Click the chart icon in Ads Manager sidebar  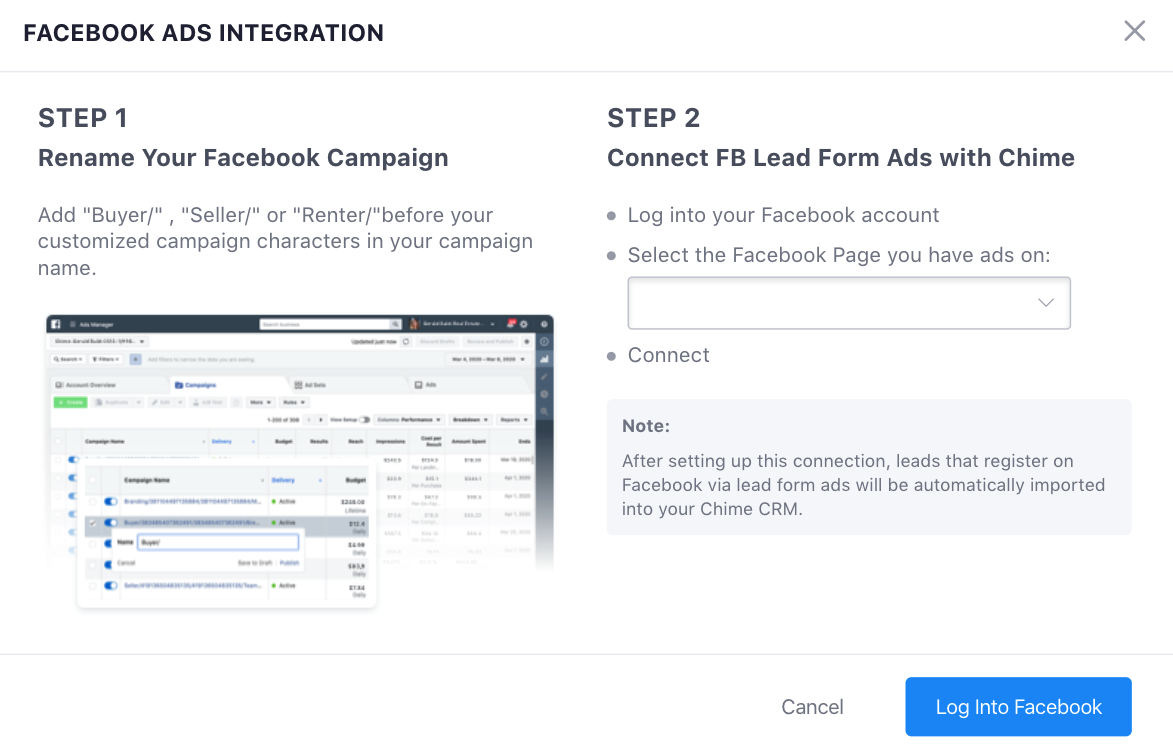[x=544, y=359]
